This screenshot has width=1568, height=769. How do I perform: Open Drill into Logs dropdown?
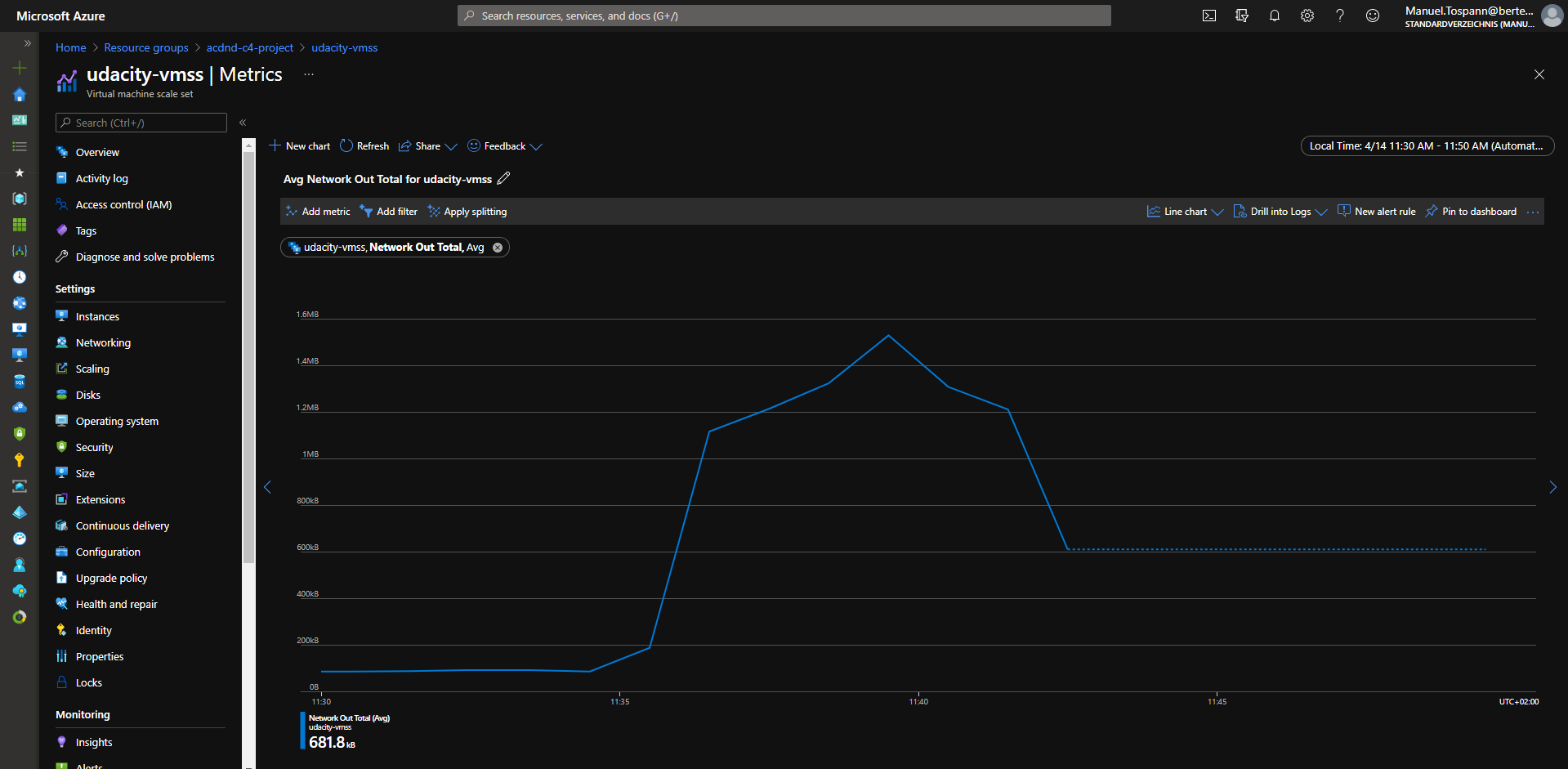click(x=1280, y=212)
